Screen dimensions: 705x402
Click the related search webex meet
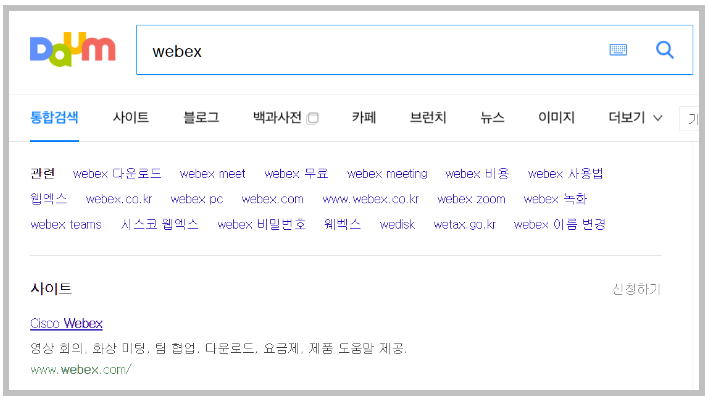point(213,174)
